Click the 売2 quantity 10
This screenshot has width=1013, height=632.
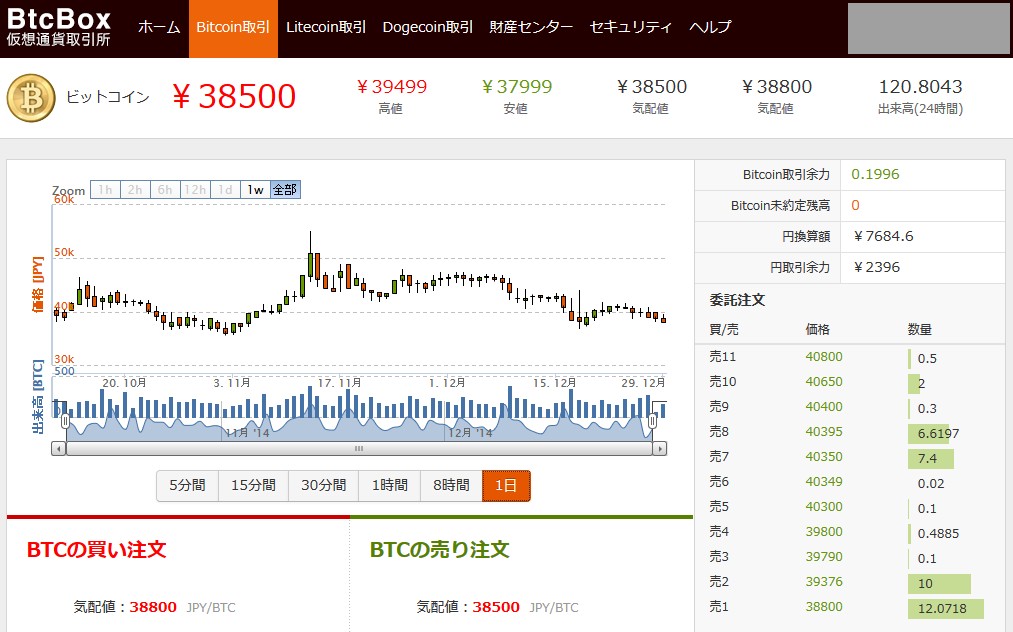[925, 584]
